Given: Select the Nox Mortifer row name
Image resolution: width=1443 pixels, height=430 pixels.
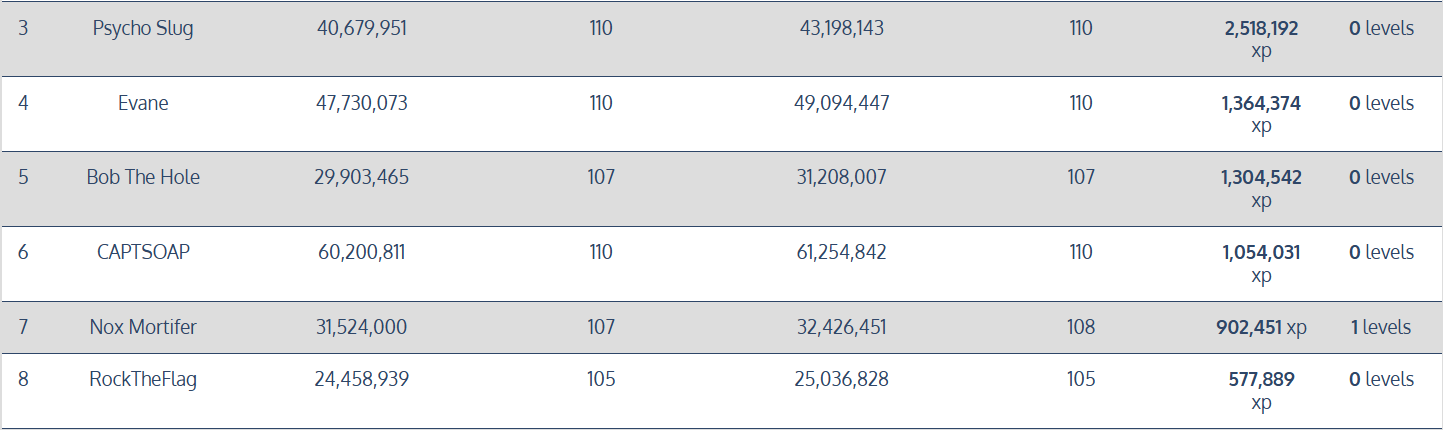Looking at the screenshot, I should (143, 327).
